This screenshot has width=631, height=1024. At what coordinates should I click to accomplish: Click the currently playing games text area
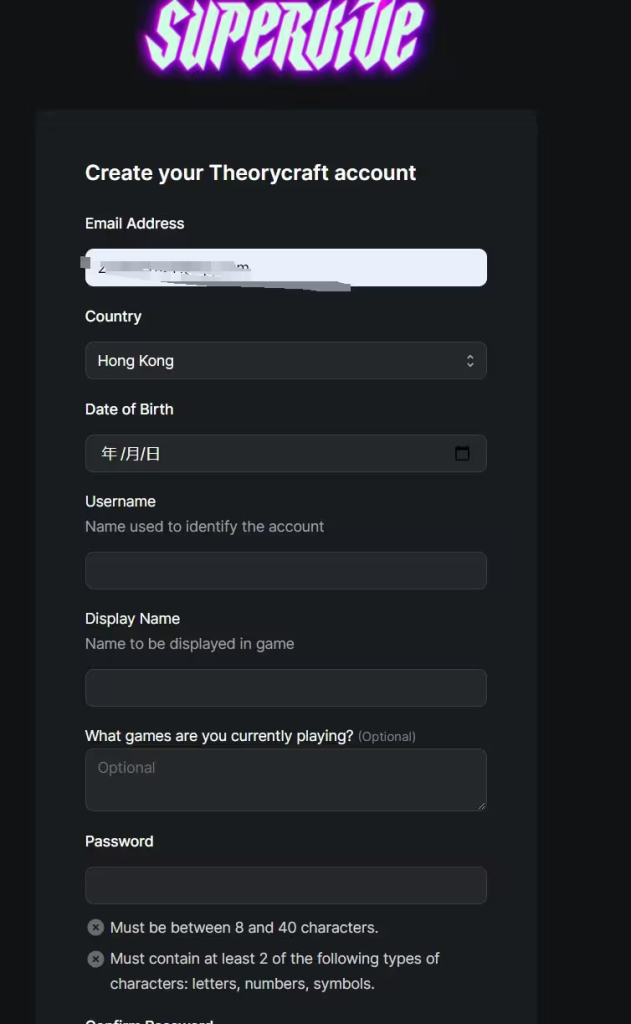(x=285, y=780)
